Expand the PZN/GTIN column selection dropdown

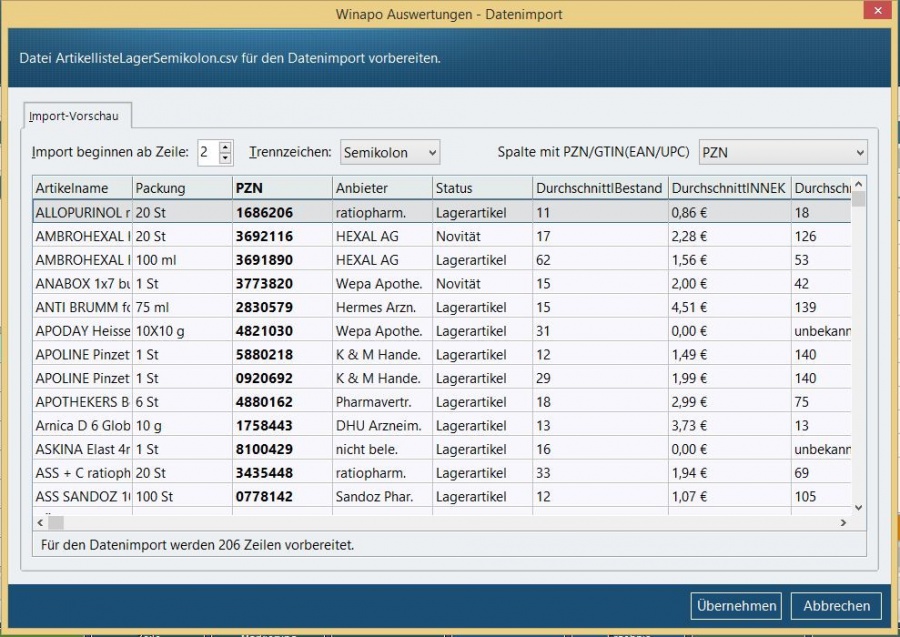click(x=782, y=153)
